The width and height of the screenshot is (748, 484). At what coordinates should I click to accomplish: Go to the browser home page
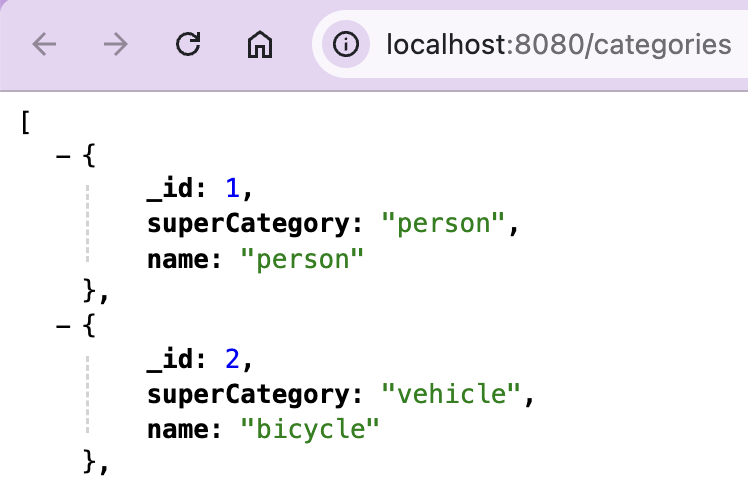(x=260, y=44)
